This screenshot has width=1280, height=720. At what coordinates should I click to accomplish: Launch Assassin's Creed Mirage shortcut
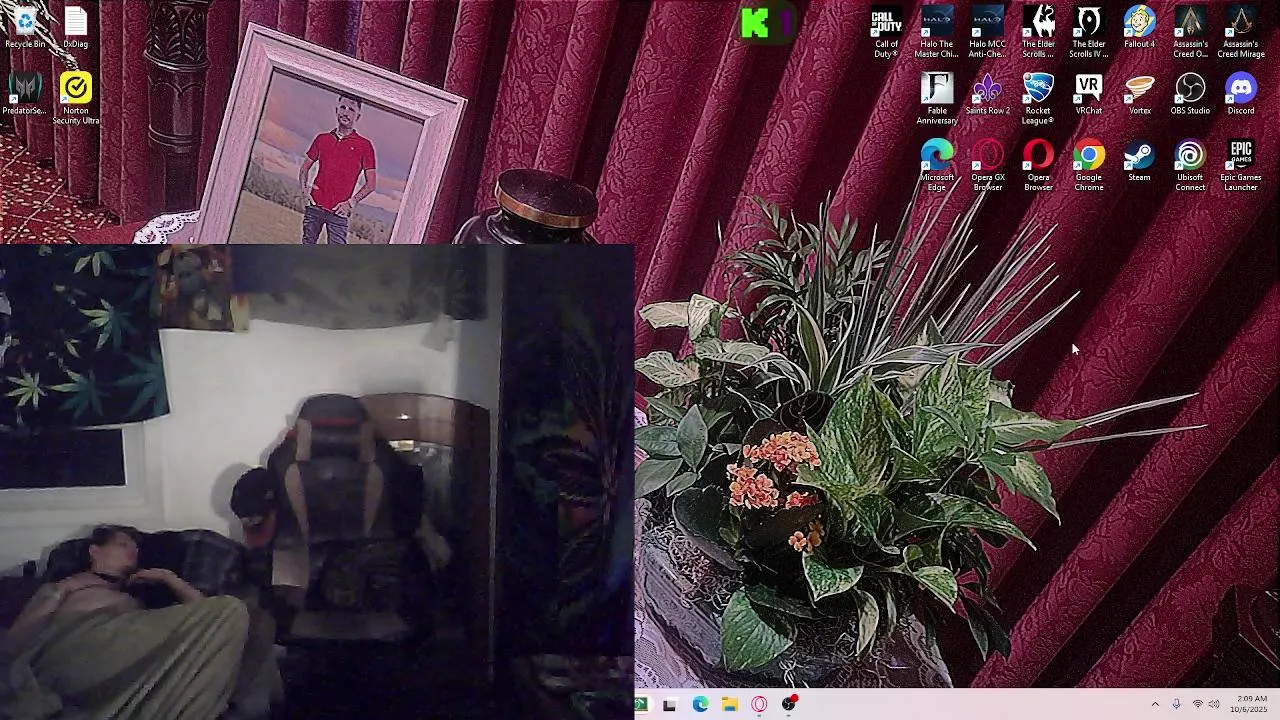point(1241,32)
